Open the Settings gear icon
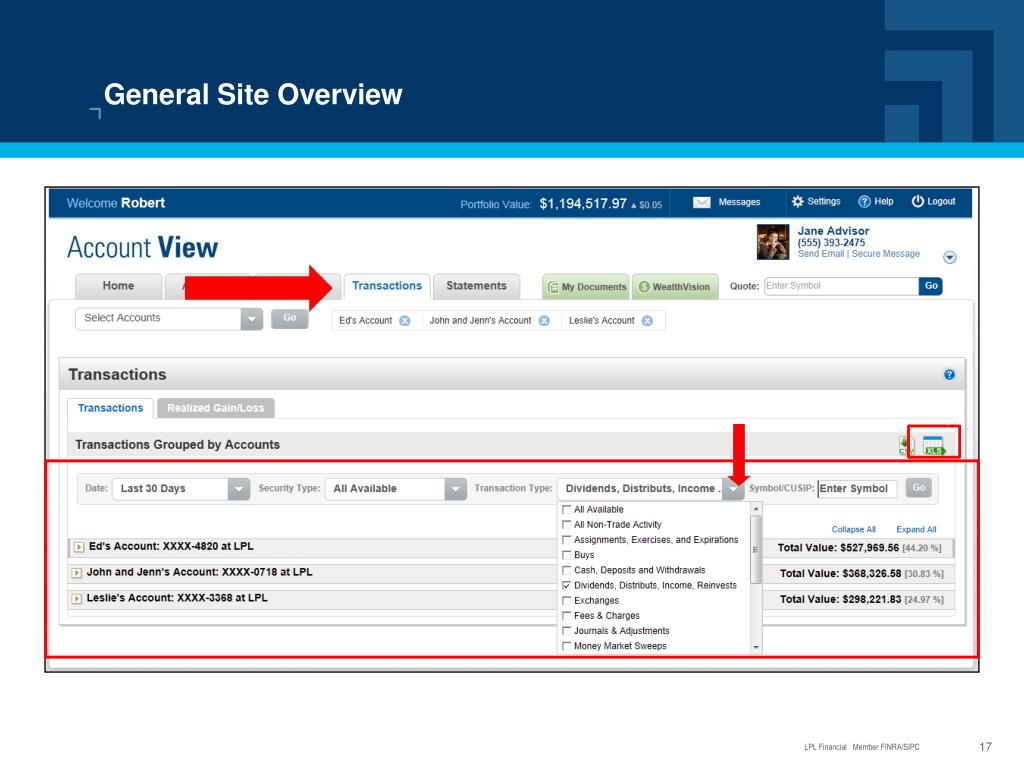Viewport: 1024px width, 768px height. click(x=797, y=201)
